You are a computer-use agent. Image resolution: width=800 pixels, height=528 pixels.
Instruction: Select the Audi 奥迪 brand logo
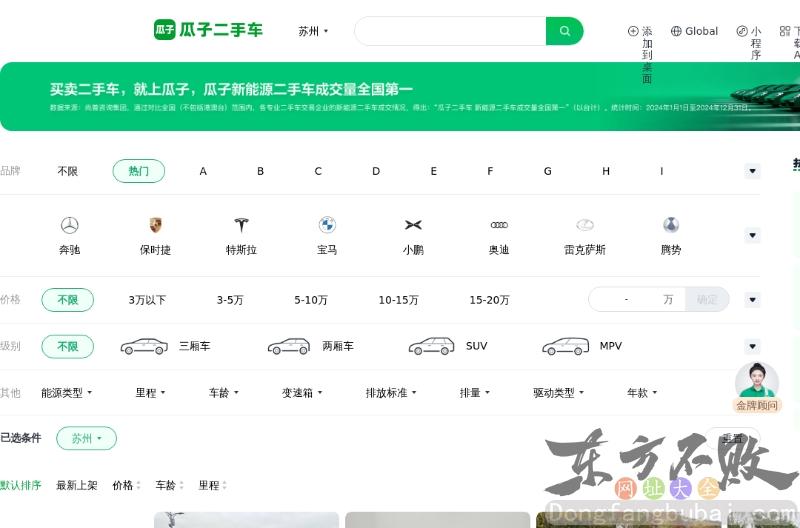[499, 225]
